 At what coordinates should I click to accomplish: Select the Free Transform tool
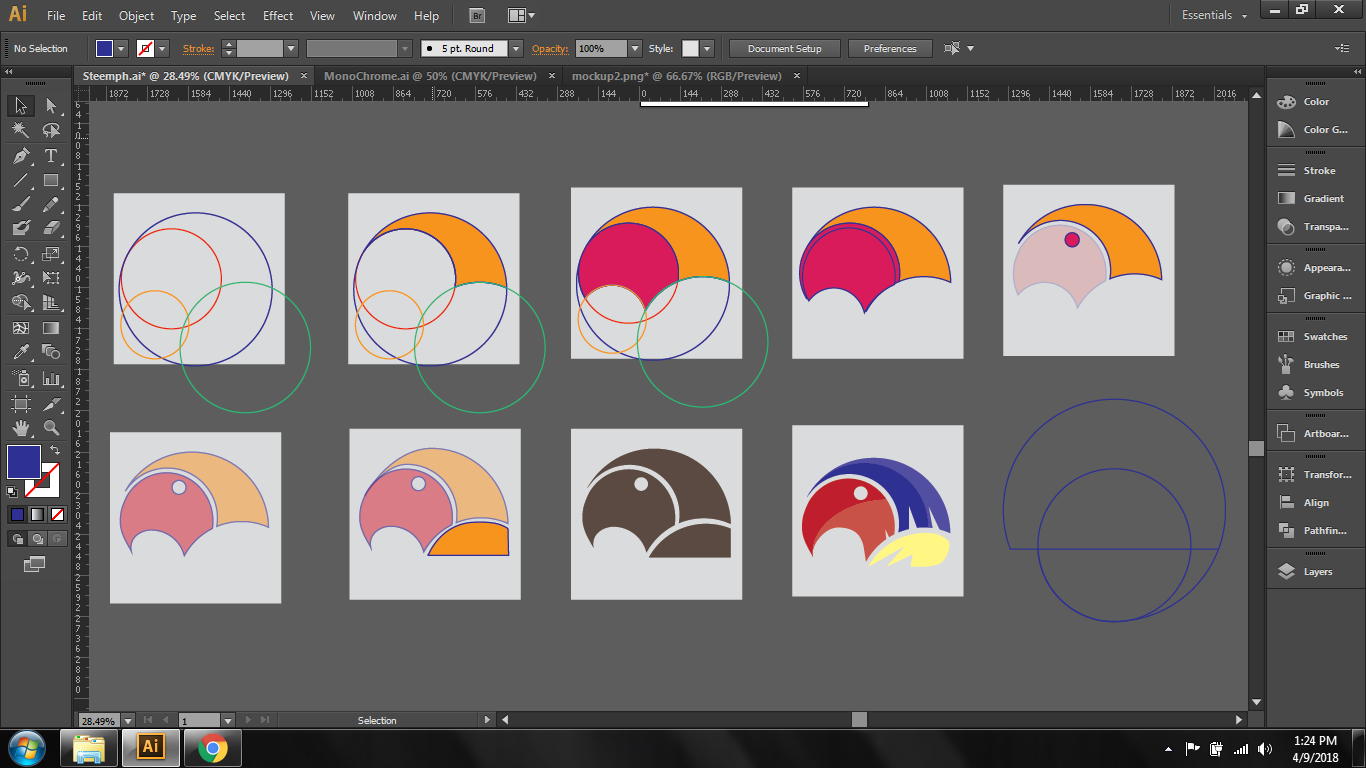(51, 278)
